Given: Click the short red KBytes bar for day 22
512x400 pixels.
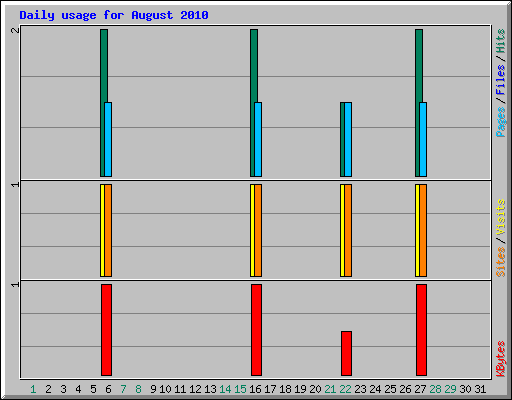Looking at the screenshot, I should coord(346,353).
